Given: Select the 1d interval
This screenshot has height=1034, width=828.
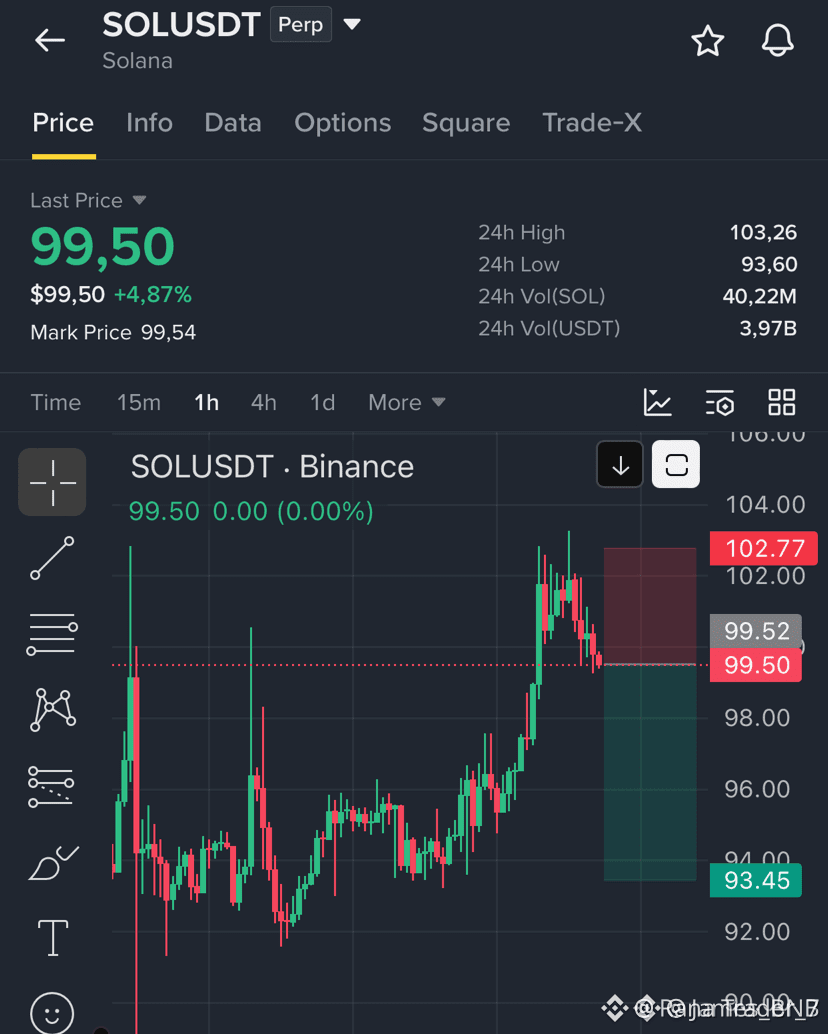Looking at the screenshot, I should [322, 402].
